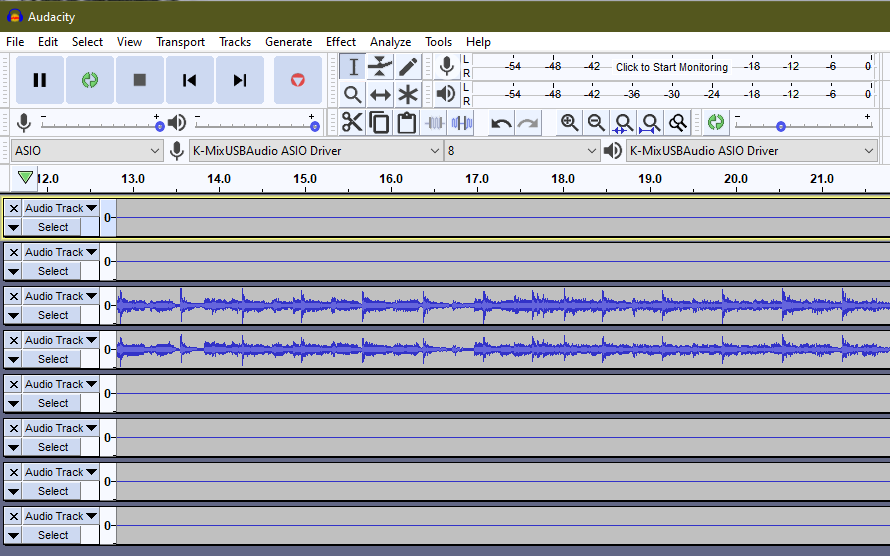Click Select on the yellow-focused top track

point(53,228)
